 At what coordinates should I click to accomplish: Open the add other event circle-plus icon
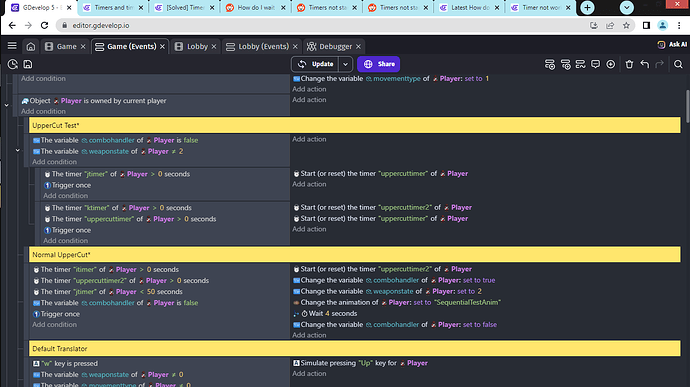(610, 64)
